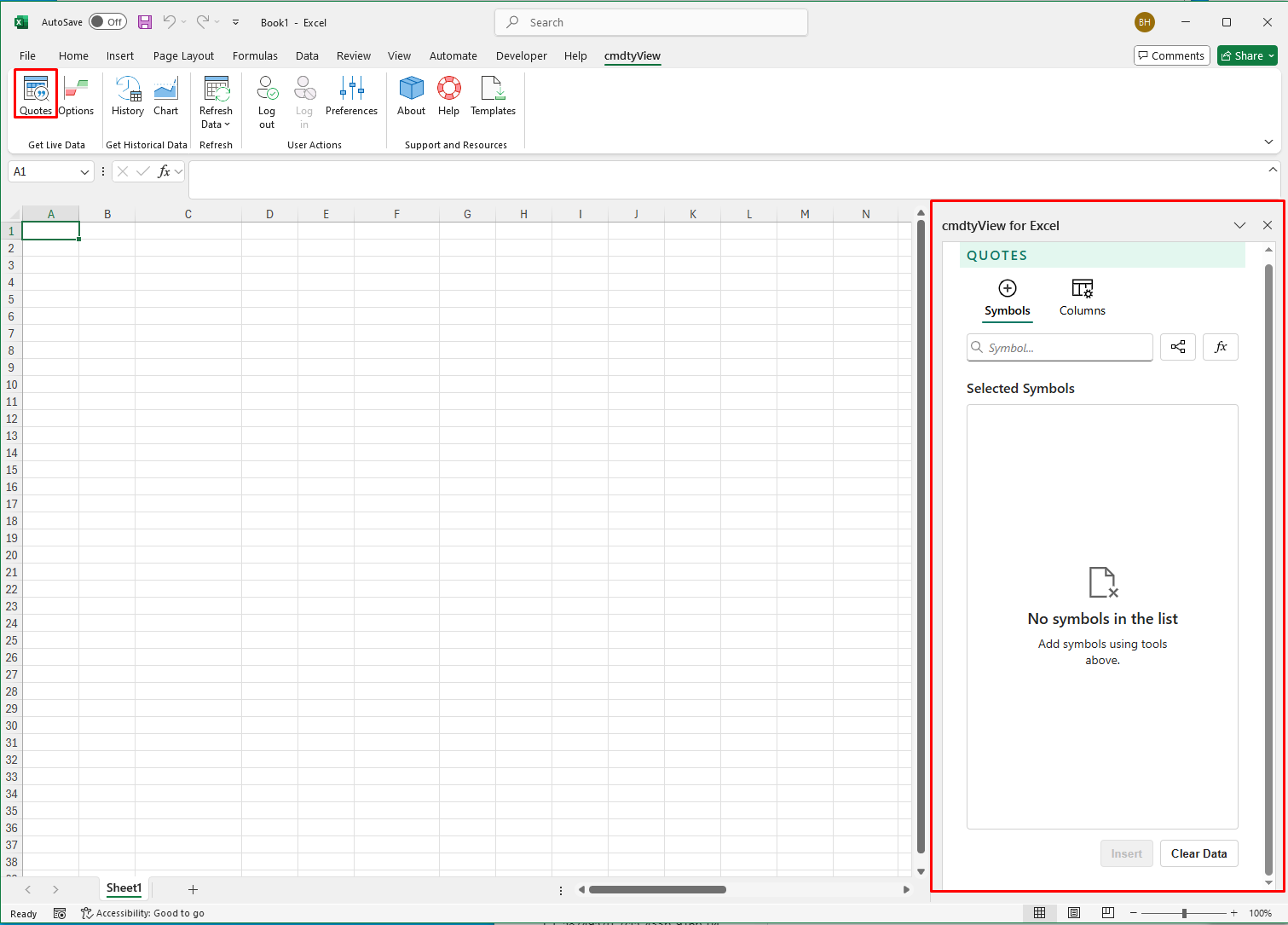Open Ribbon Display Options chevron
This screenshot has width=1288, height=925.
point(1268,142)
